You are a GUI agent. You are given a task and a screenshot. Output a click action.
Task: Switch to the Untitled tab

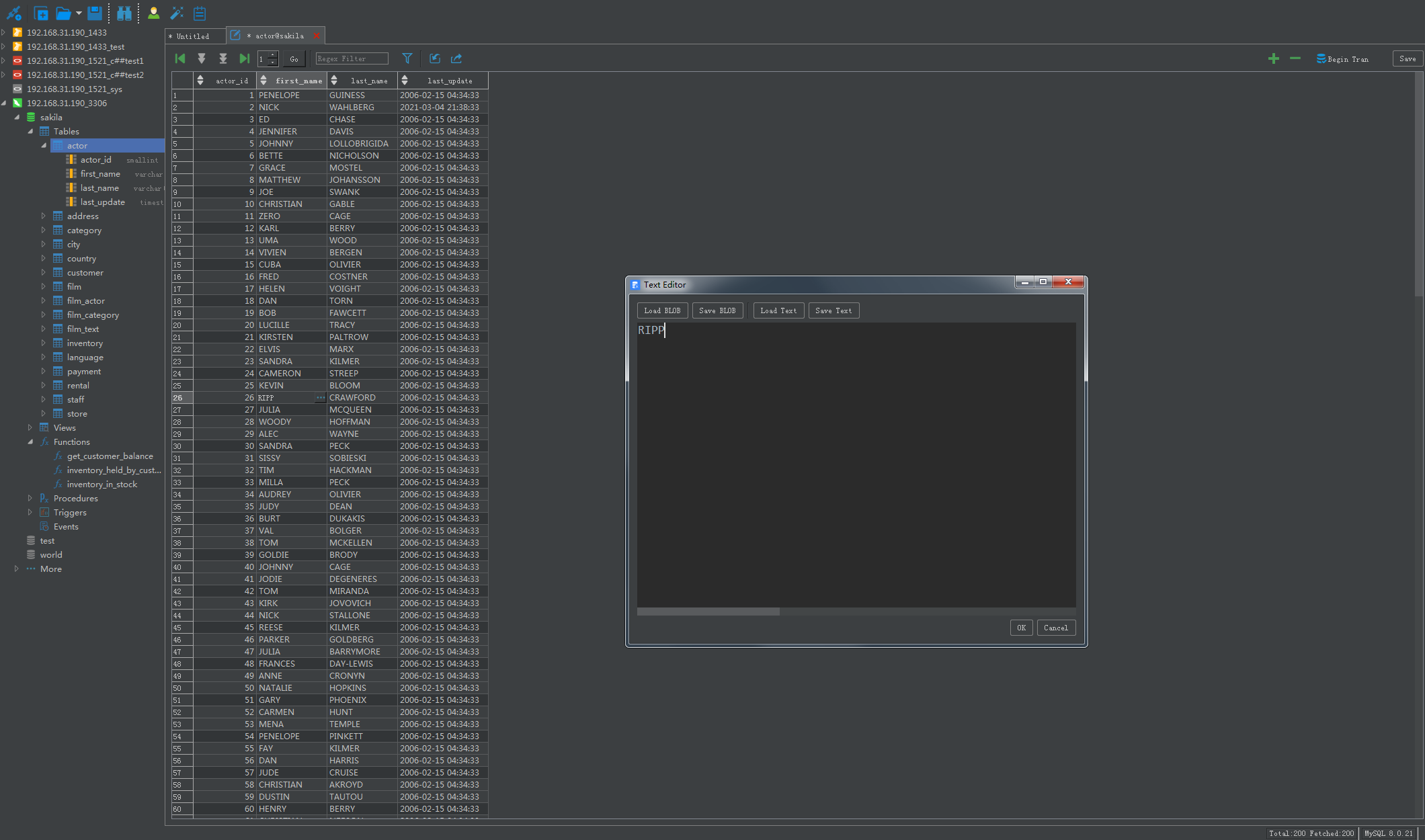pyautogui.click(x=192, y=36)
